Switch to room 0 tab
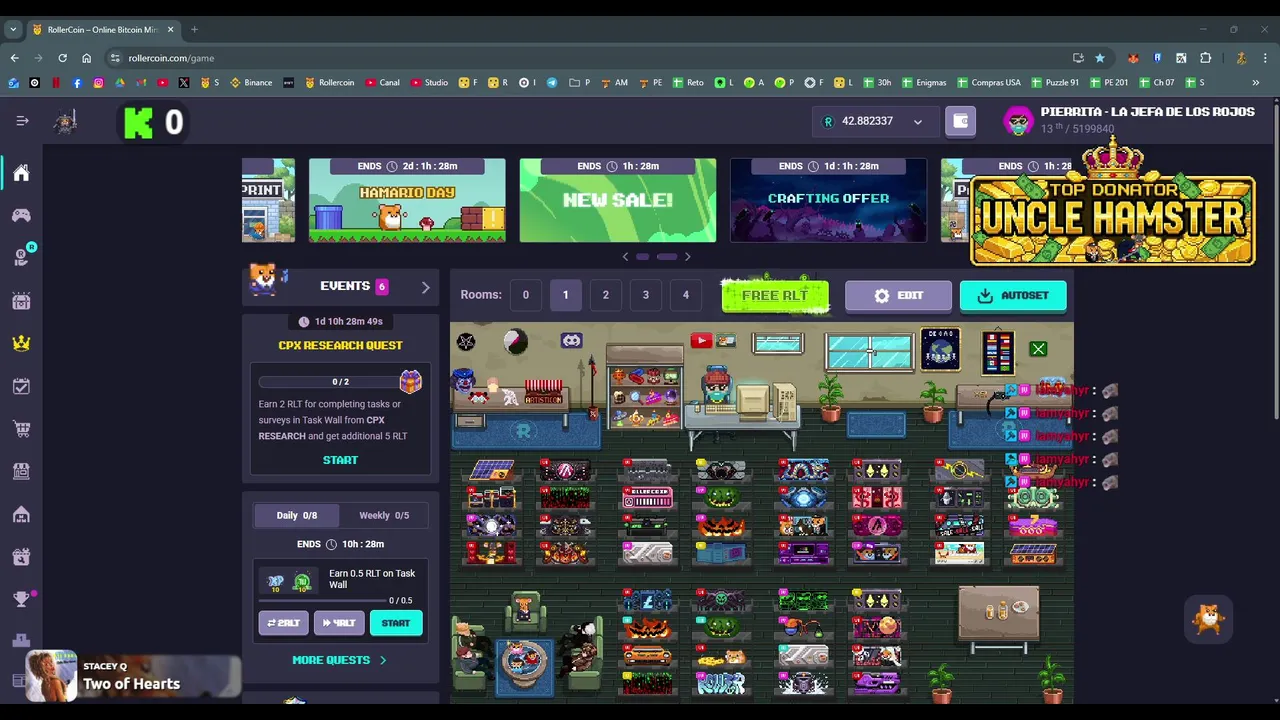Viewport: 1280px width, 720px height. [525, 295]
